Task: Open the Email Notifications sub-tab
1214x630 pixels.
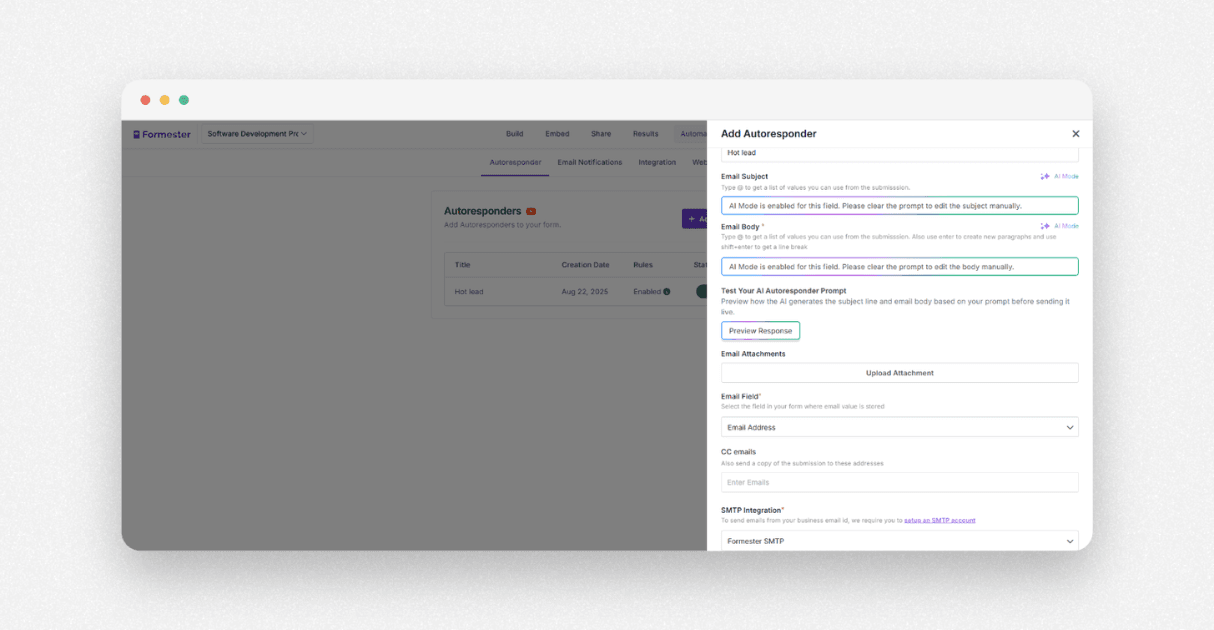Action: pos(590,162)
